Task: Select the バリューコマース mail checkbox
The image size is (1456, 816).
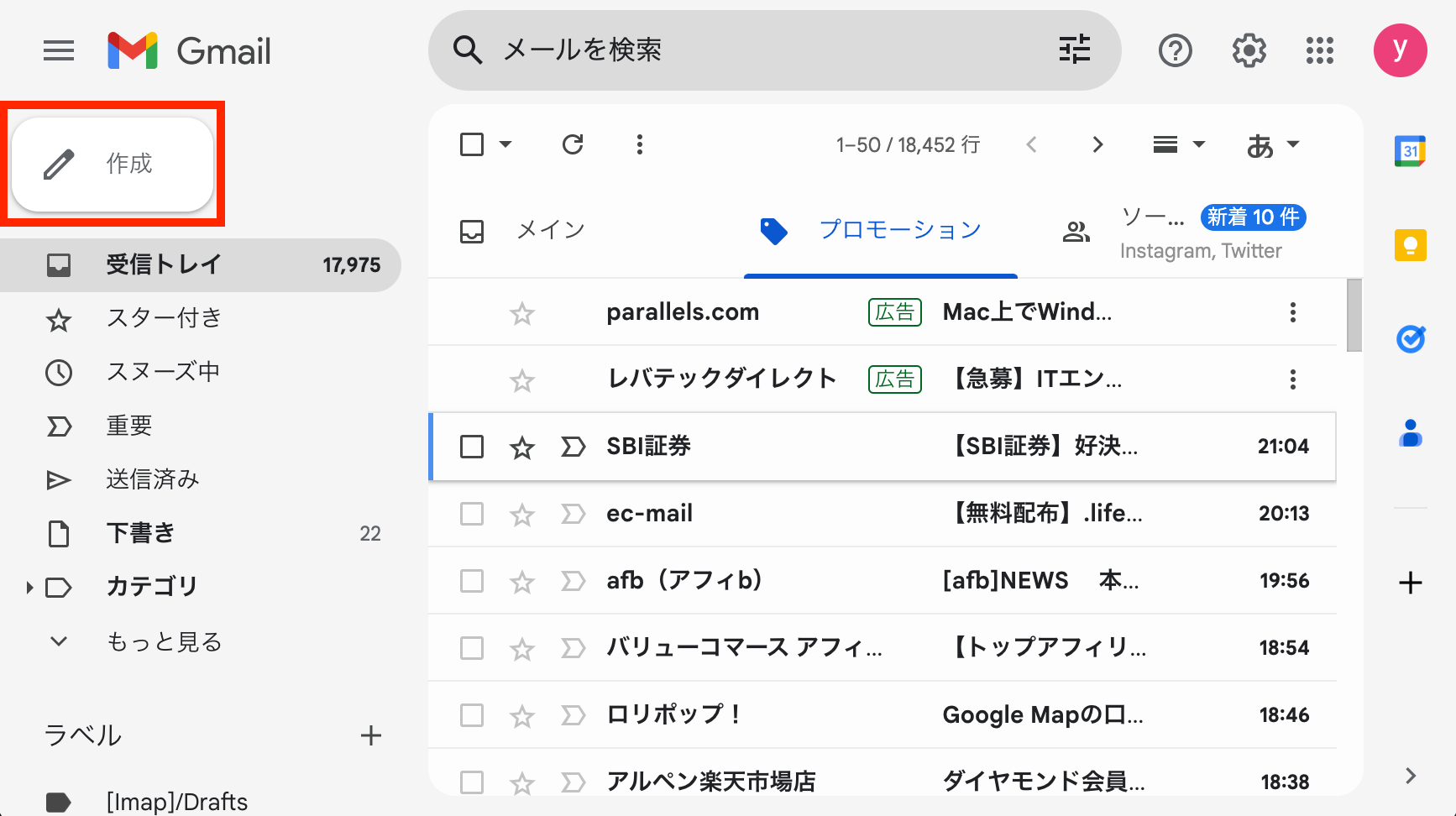Action: click(472, 648)
